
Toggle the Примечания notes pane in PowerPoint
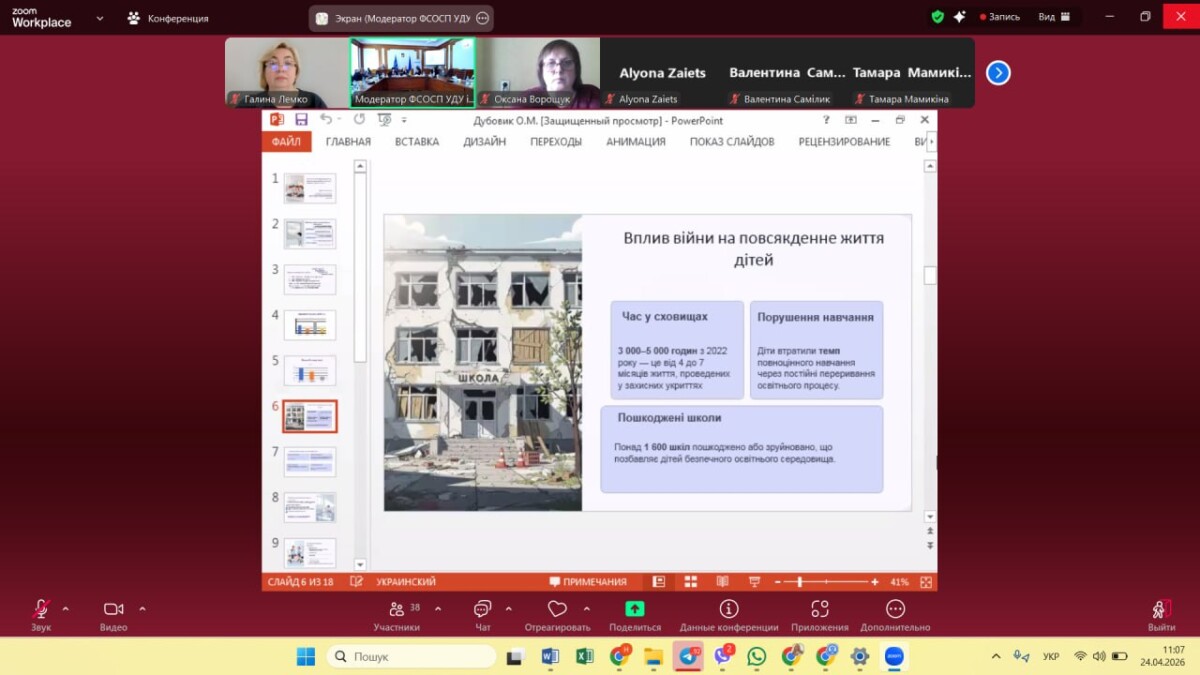(x=588, y=582)
